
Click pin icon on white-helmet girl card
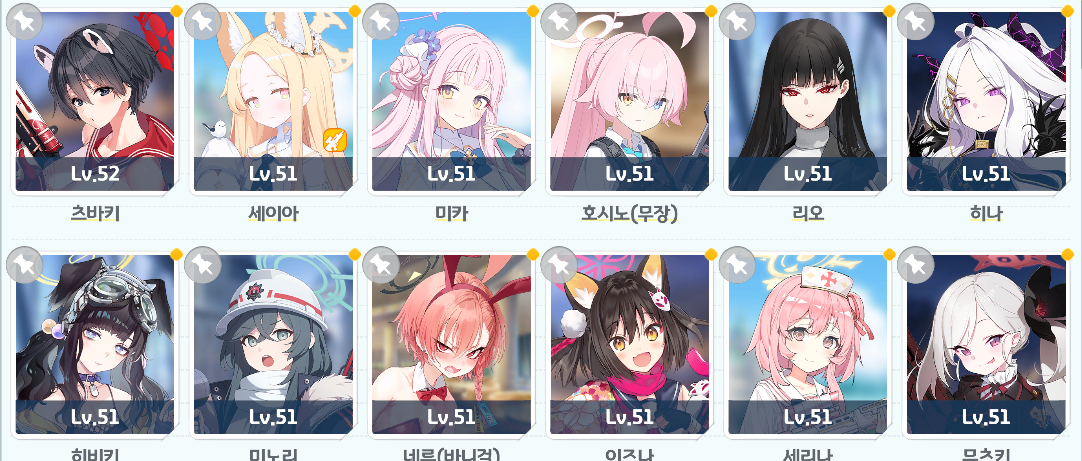(202, 264)
